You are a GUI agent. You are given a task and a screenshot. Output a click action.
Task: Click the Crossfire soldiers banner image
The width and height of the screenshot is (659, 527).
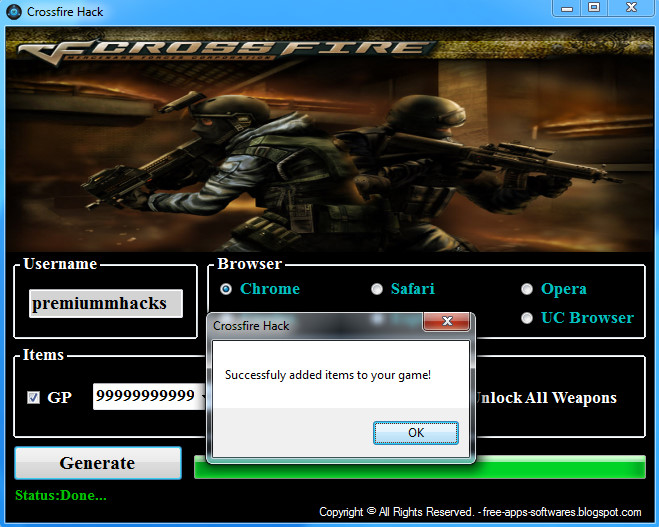coord(330,140)
